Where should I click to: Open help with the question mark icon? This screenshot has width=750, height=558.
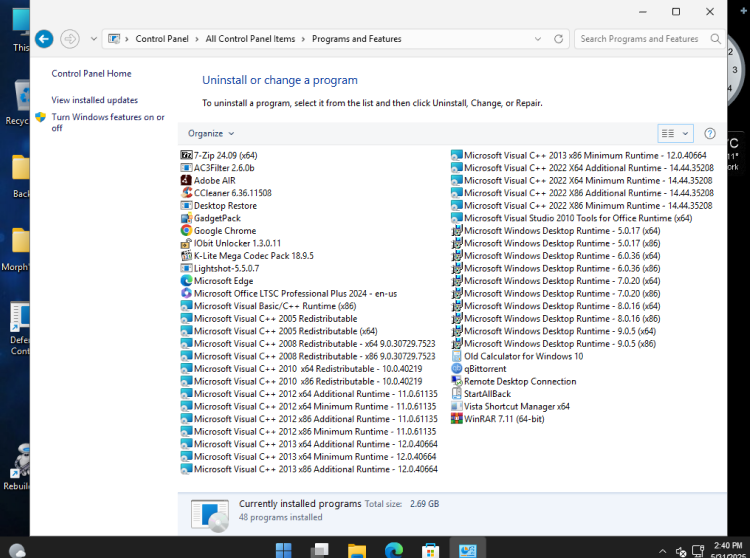coord(710,133)
